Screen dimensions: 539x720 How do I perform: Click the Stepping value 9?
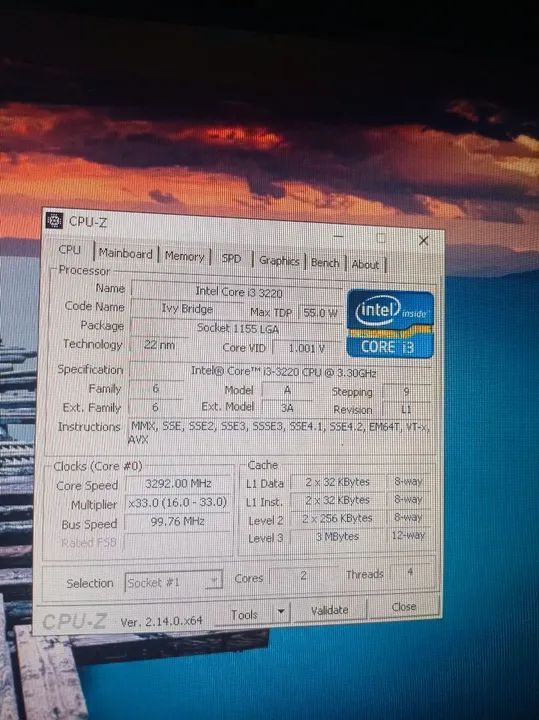click(406, 392)
